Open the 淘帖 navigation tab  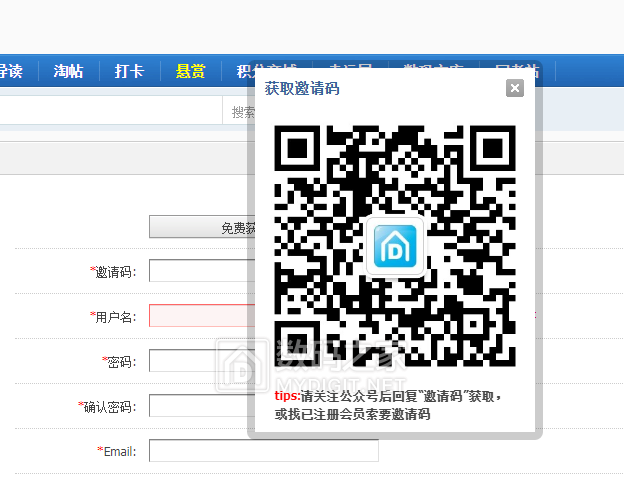point(68,71)
